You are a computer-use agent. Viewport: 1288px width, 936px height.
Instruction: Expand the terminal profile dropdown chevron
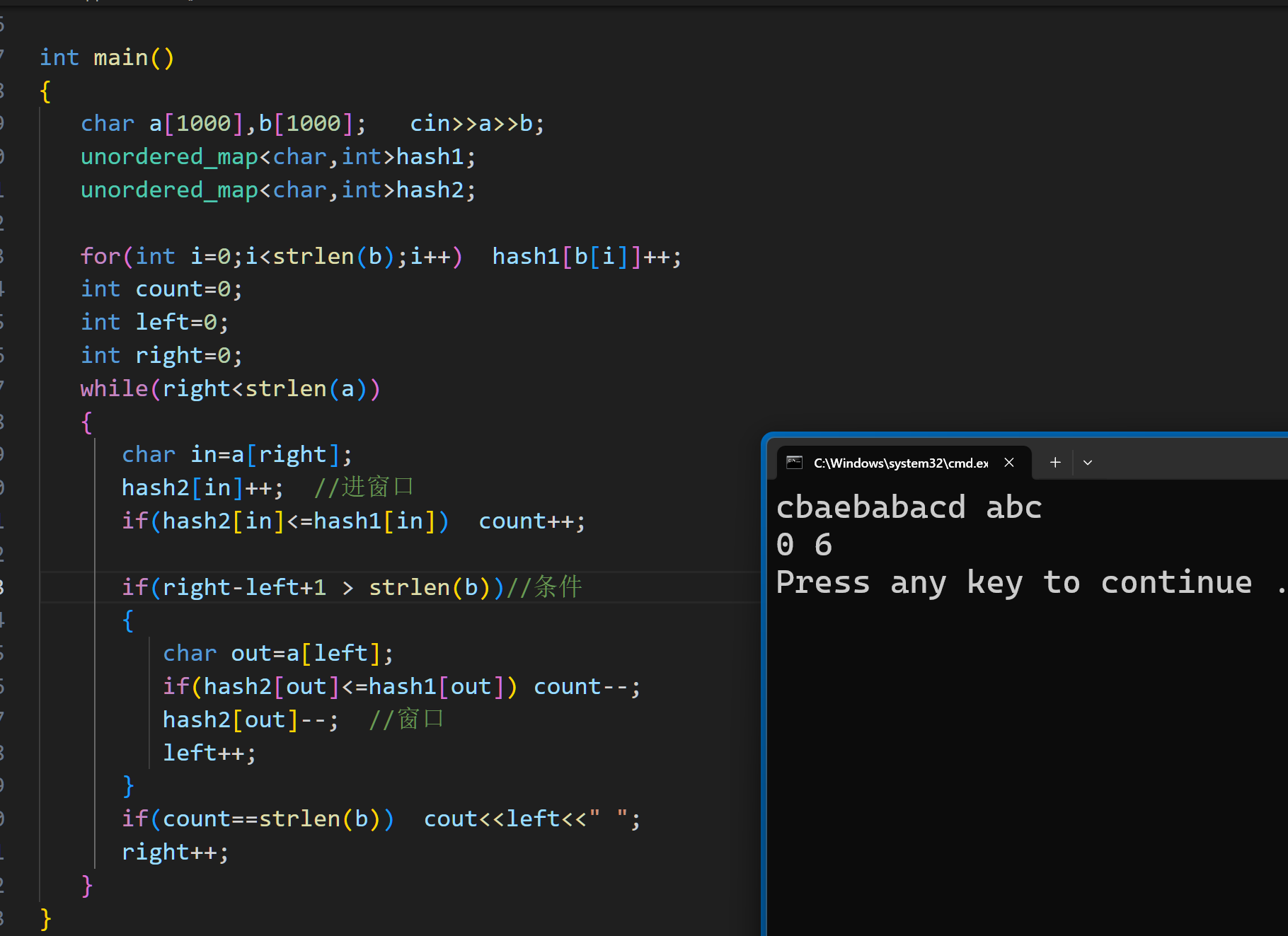pyautogui.click(x=1088, y=463)
